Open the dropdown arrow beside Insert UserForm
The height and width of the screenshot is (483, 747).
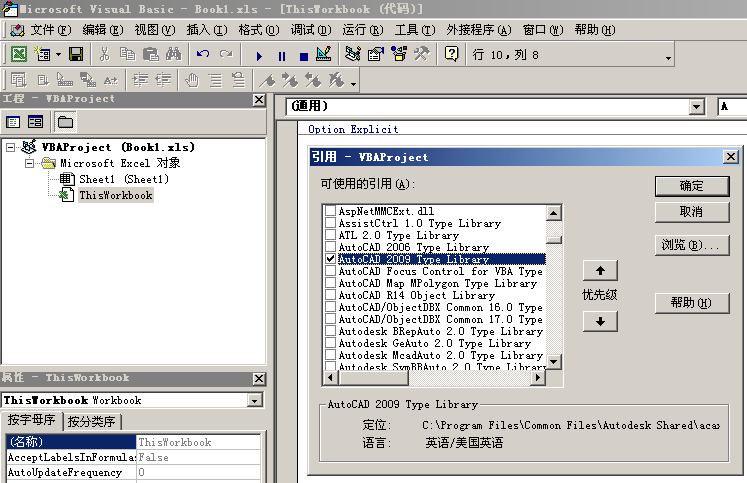click(58, 54)
